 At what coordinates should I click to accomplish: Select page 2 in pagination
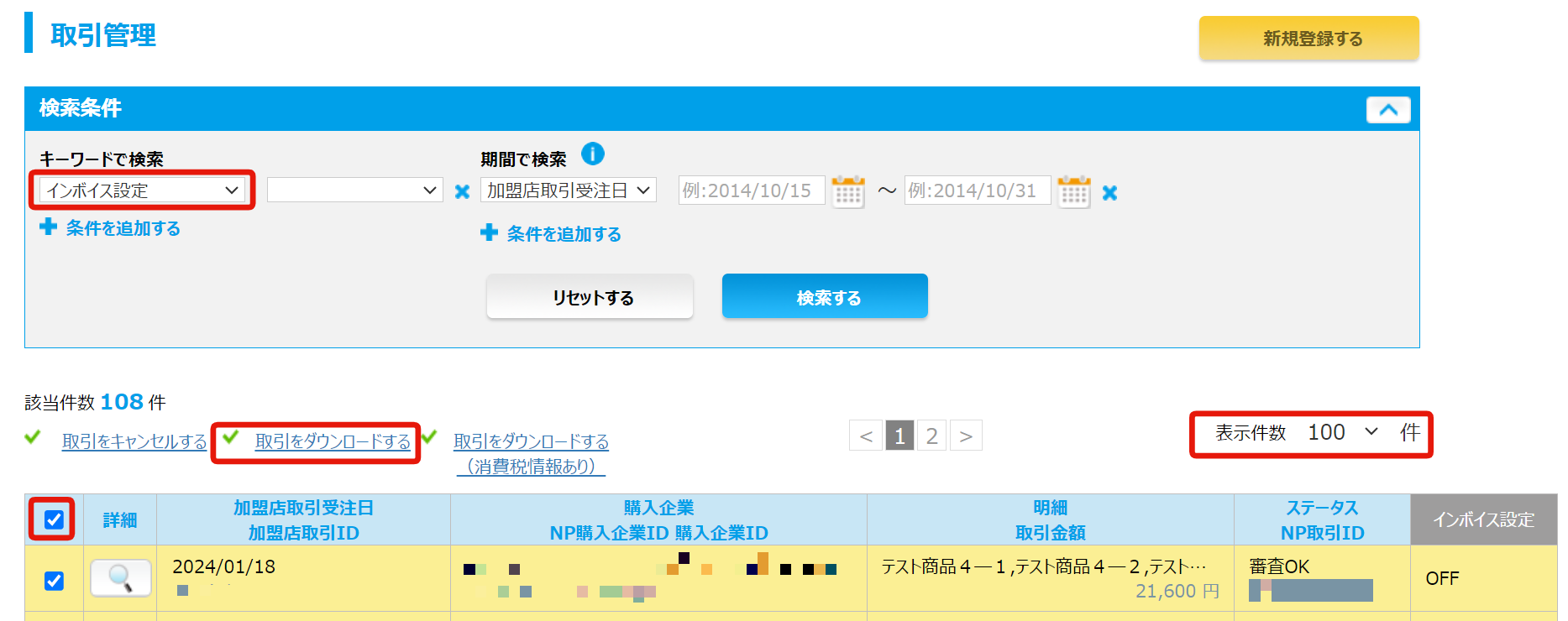931,436
